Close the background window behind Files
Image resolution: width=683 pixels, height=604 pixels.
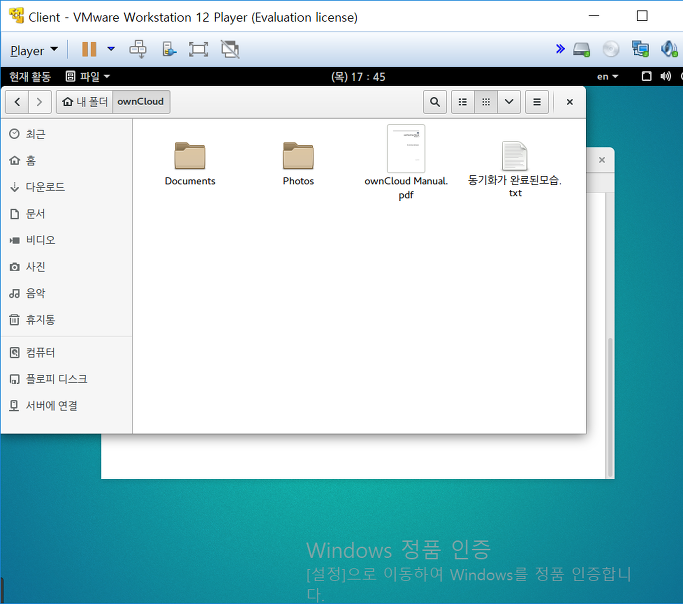point(602,160)
